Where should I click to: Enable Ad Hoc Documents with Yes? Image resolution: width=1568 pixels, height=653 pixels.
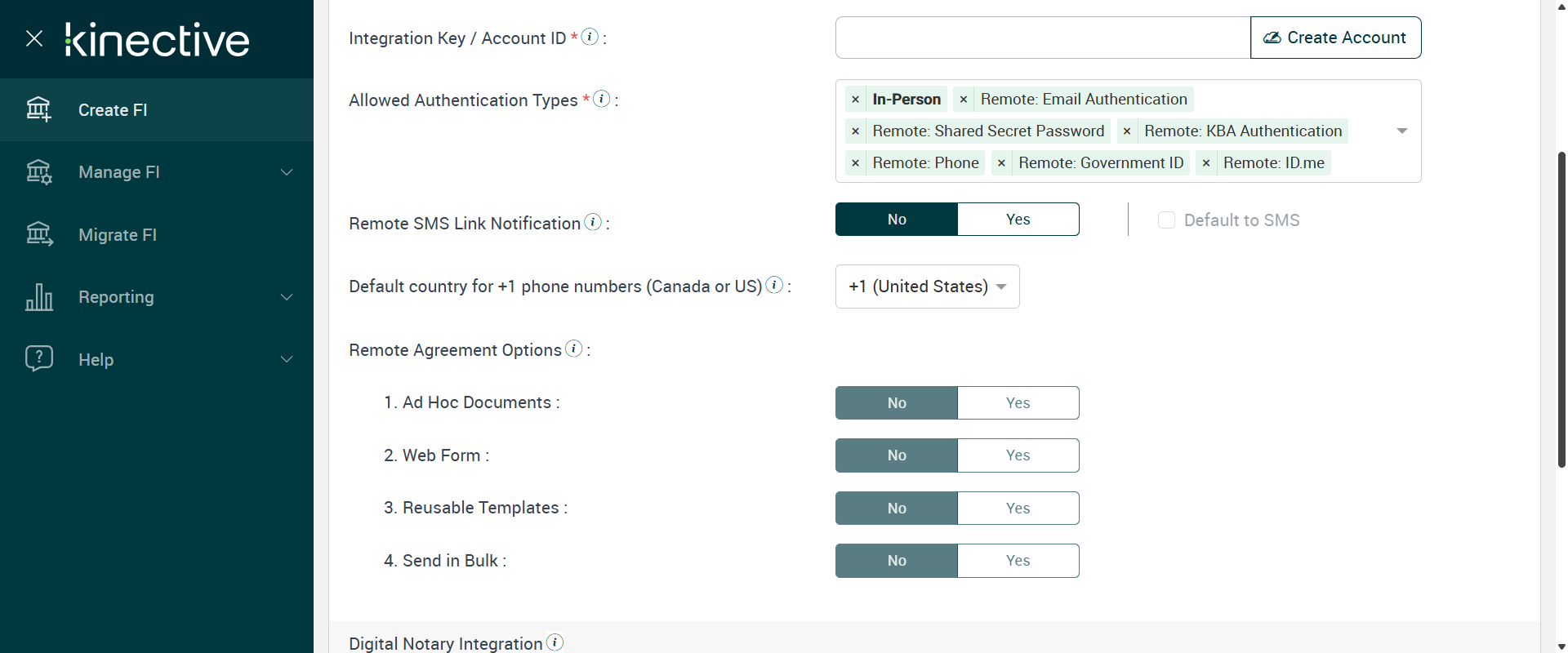coord(1018,403)
